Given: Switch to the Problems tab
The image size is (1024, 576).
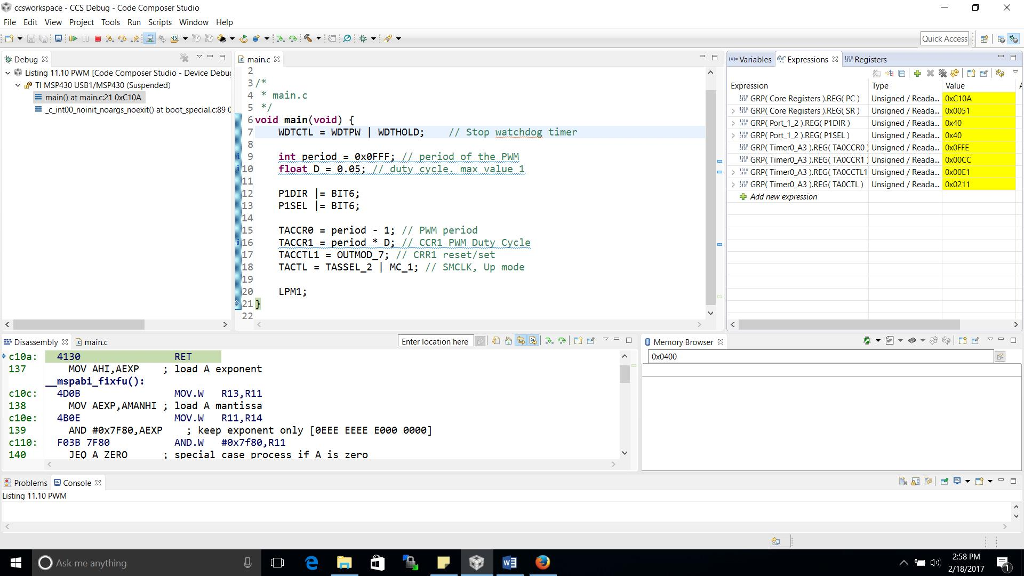Looking at the screenshot, I should pos(25,483).
